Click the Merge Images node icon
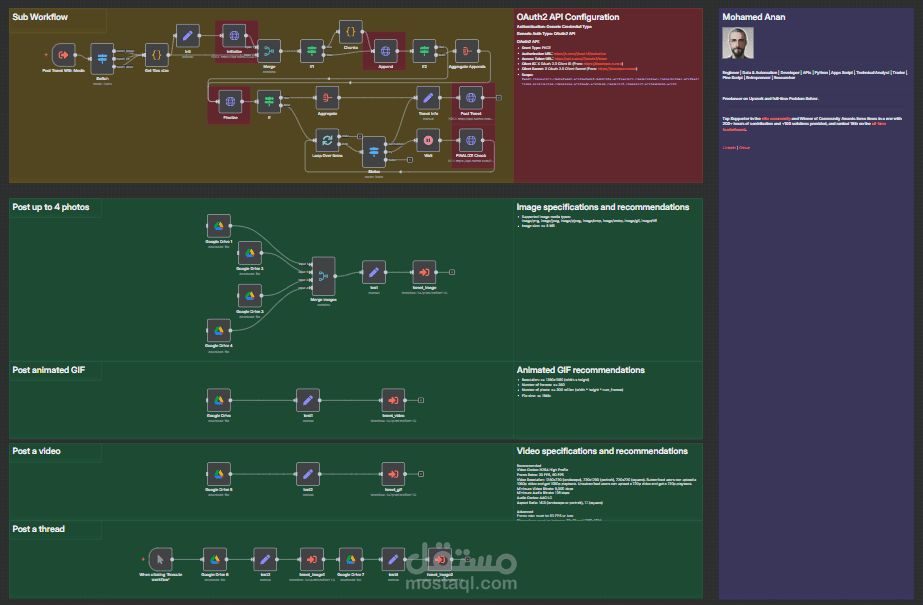 tap(322, 275)
